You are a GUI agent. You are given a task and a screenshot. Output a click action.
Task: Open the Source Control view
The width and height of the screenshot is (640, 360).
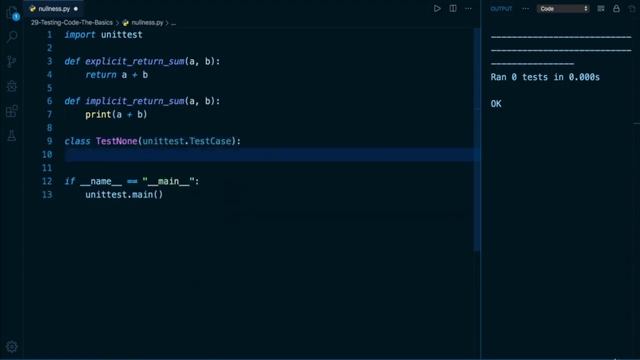pos(12,61)
